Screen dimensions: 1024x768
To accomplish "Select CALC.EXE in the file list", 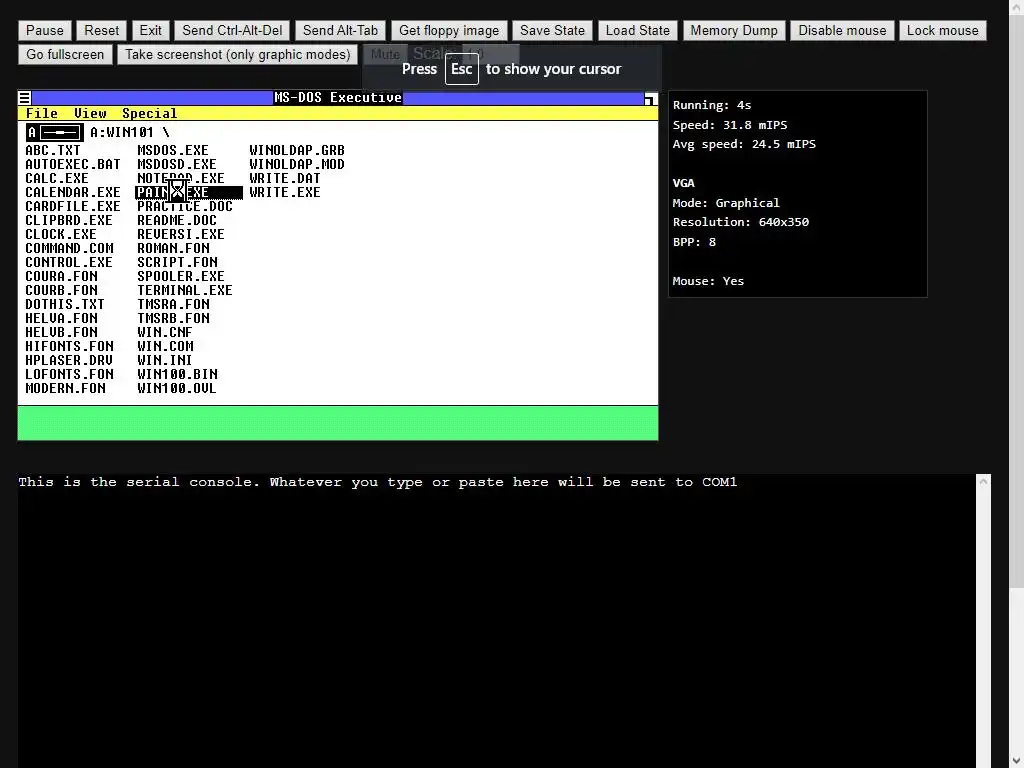I will click(57, 178).
